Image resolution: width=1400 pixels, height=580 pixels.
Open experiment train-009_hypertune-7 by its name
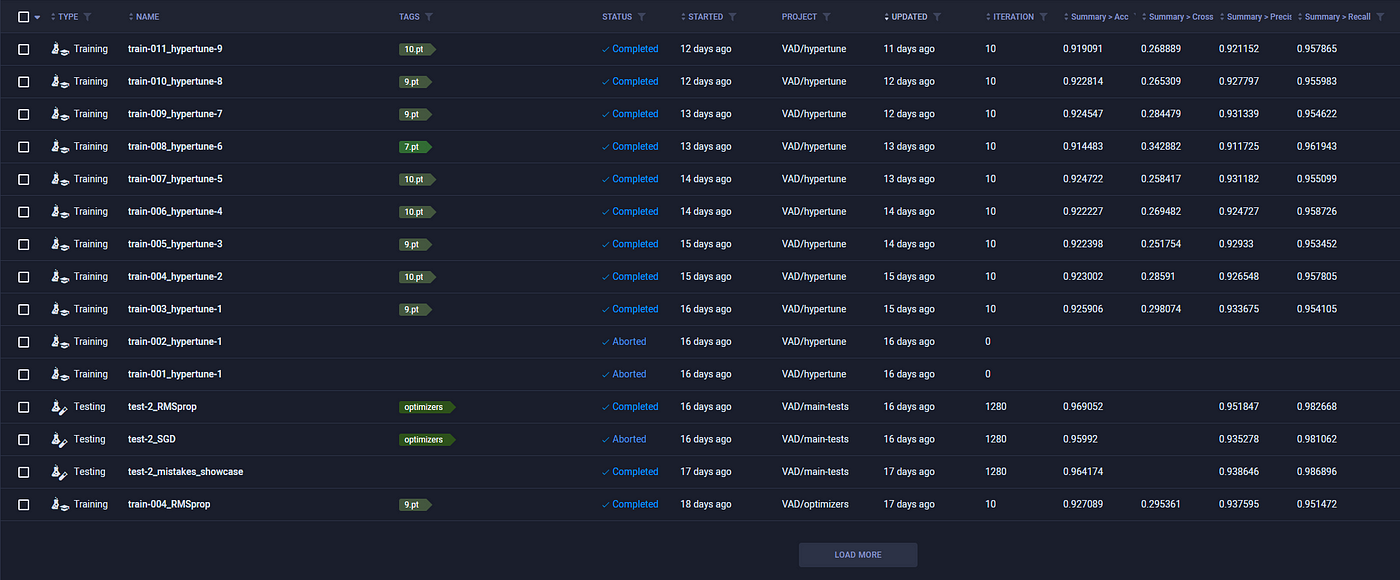175,114
